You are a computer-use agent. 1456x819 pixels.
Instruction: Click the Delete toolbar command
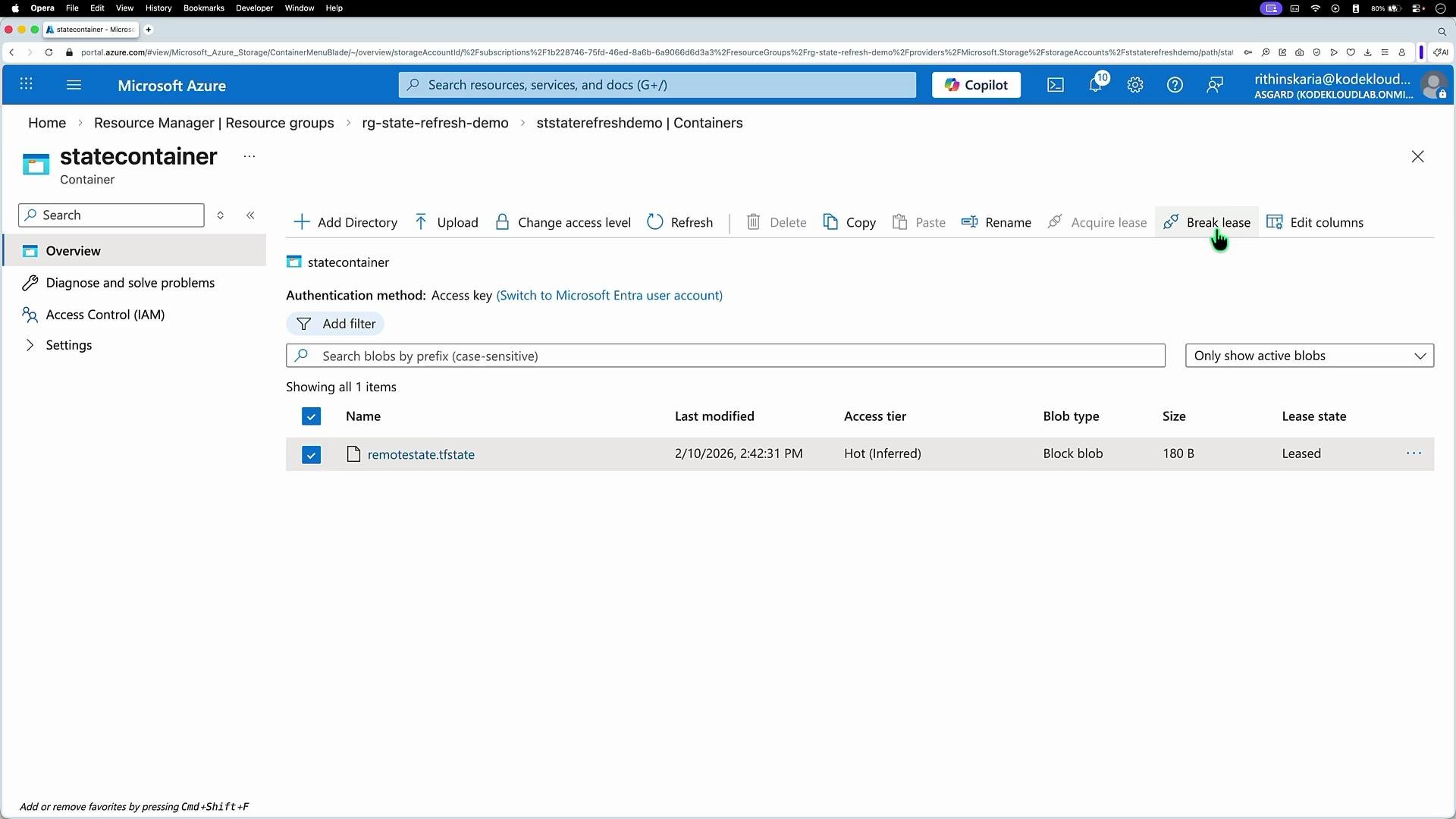[777, 222]
